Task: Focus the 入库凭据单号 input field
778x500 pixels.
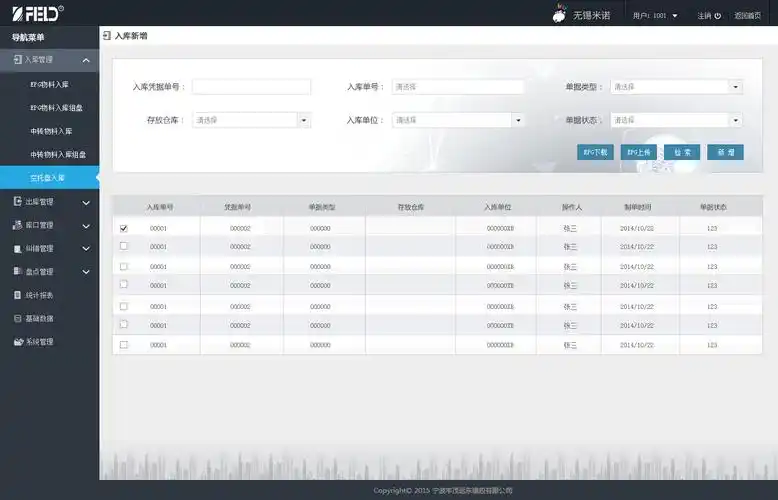Action: coord(252,87)
